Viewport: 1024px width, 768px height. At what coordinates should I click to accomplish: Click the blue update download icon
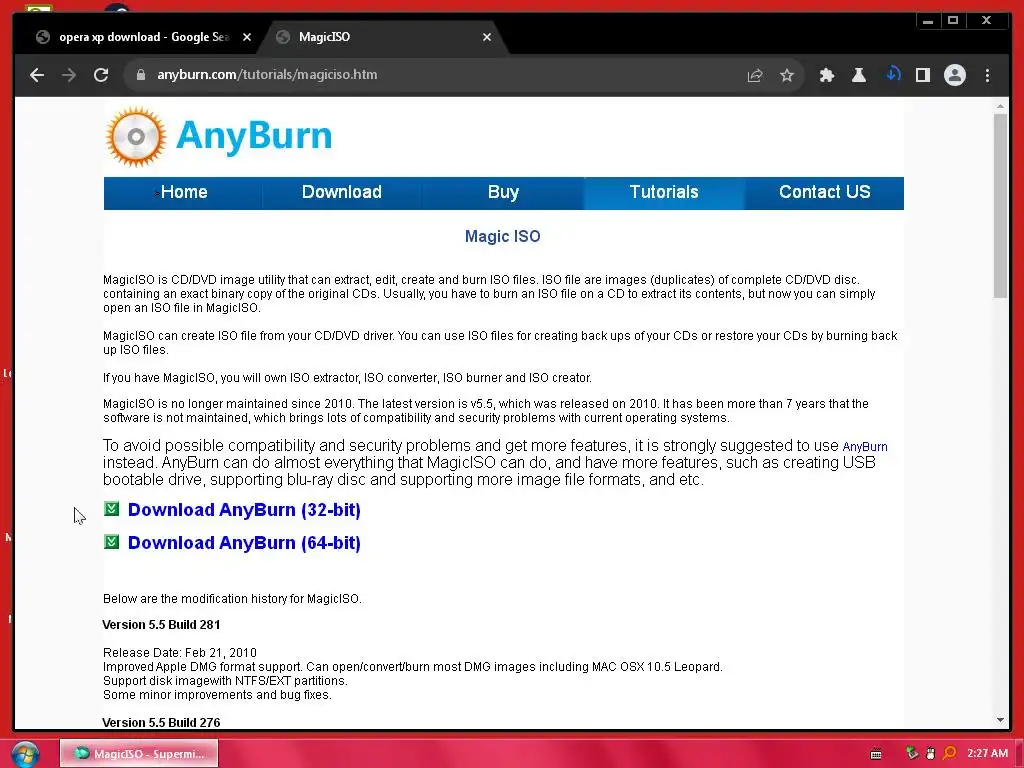pyautogui.click(x=893, y=74)
